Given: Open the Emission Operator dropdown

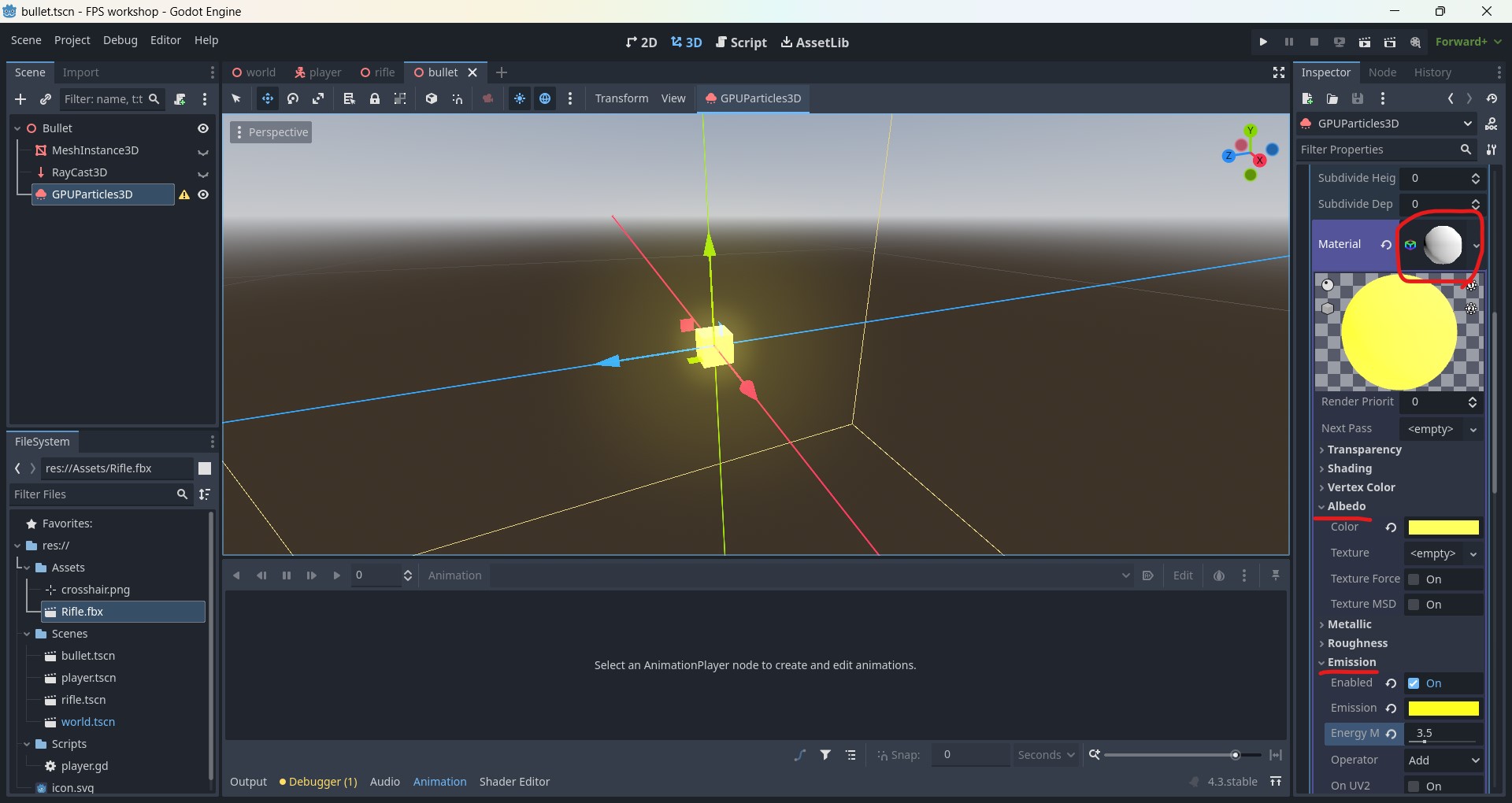Looking at the screenshot, I should [1443, 760].
